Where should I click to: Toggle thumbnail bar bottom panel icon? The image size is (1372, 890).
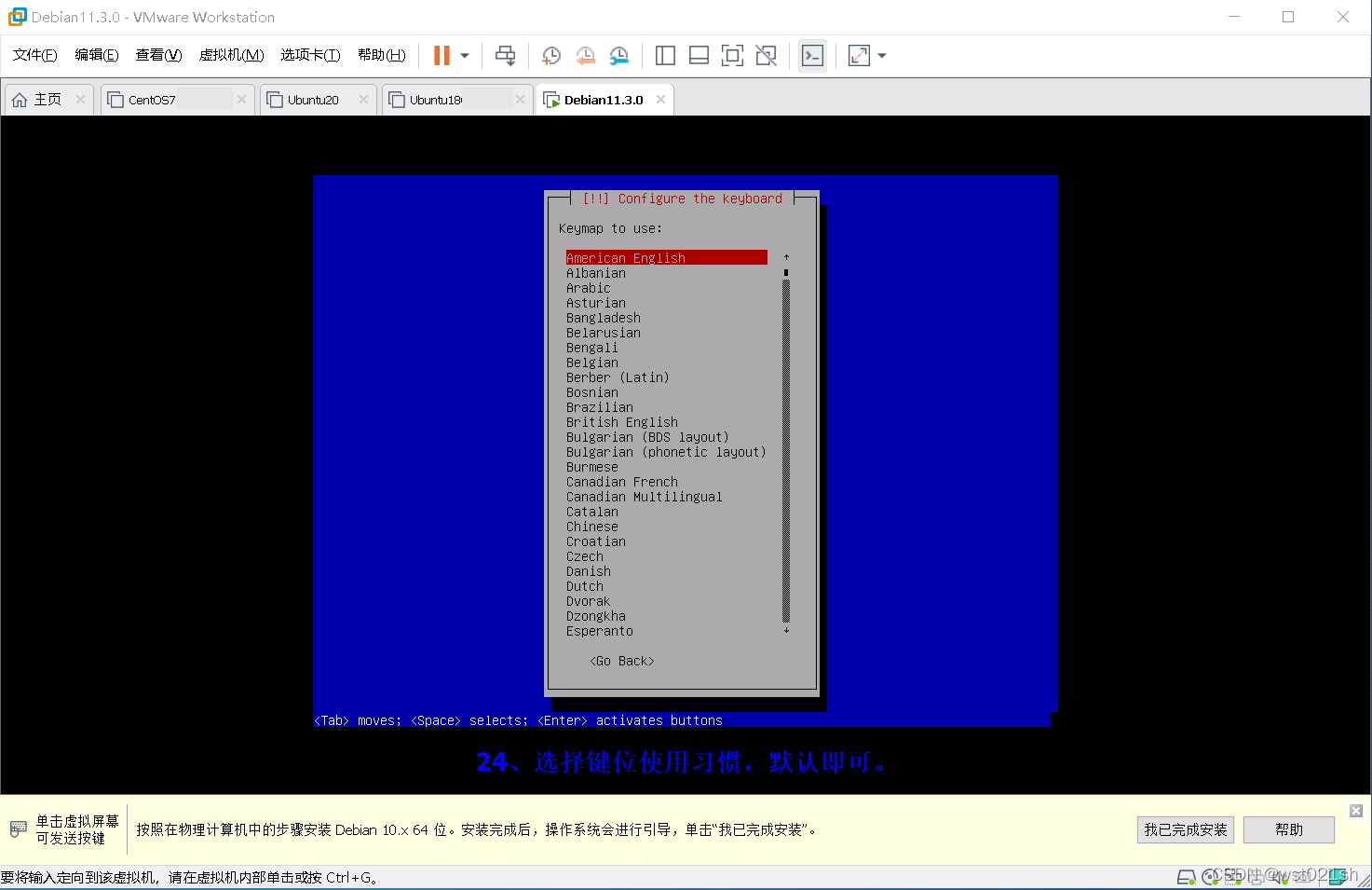coord(699,56)
